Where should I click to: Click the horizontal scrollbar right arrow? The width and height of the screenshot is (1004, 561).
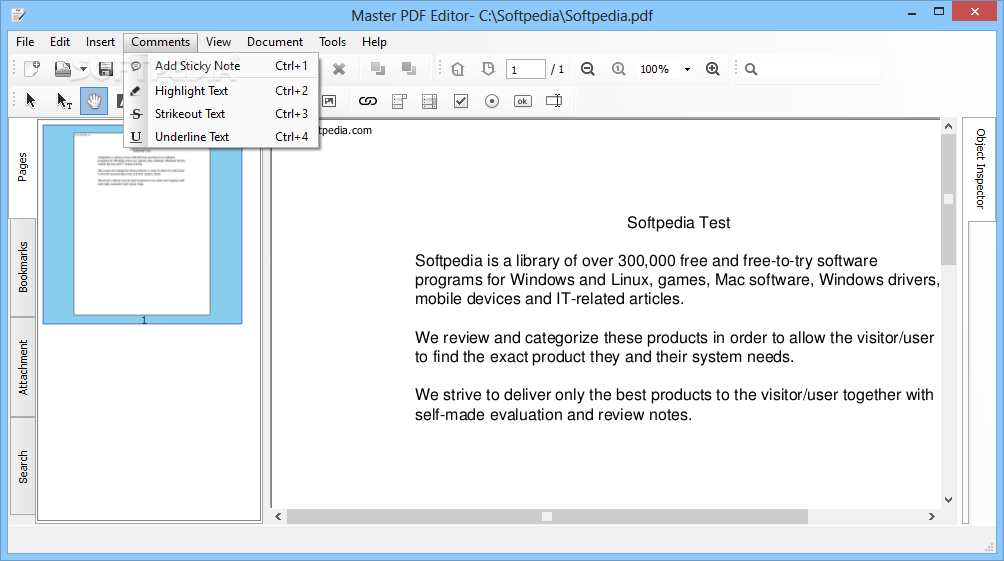click(932, 516)
